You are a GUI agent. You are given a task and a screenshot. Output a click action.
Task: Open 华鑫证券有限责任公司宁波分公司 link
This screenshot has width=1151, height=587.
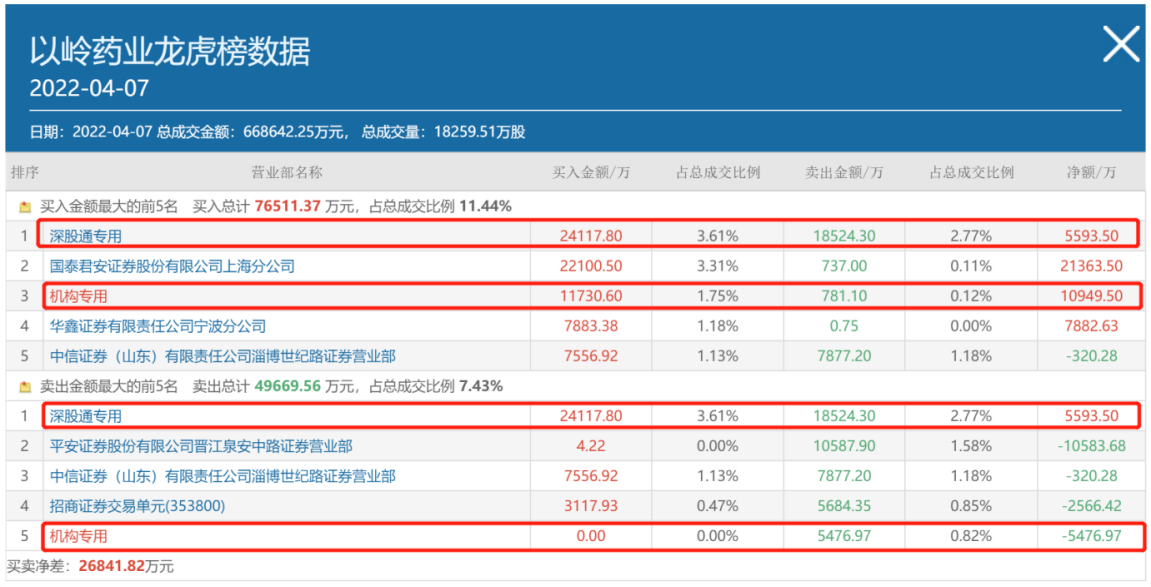158,326
